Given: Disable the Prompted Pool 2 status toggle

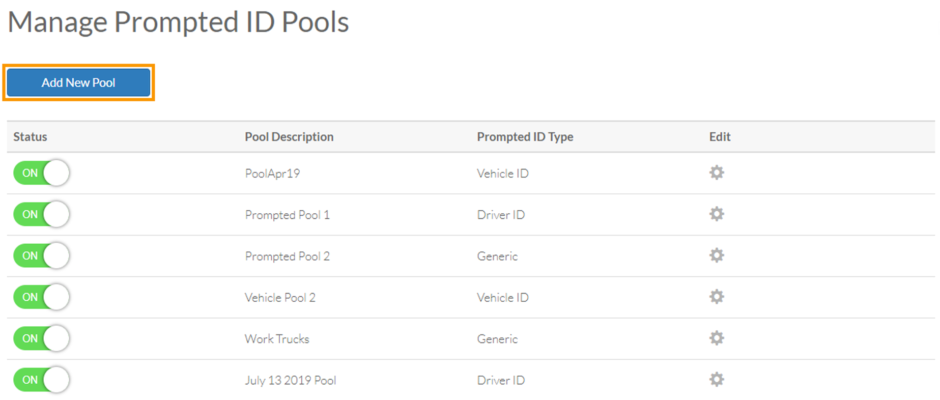Looking at the screenshot, I should (x=41, y=255).
